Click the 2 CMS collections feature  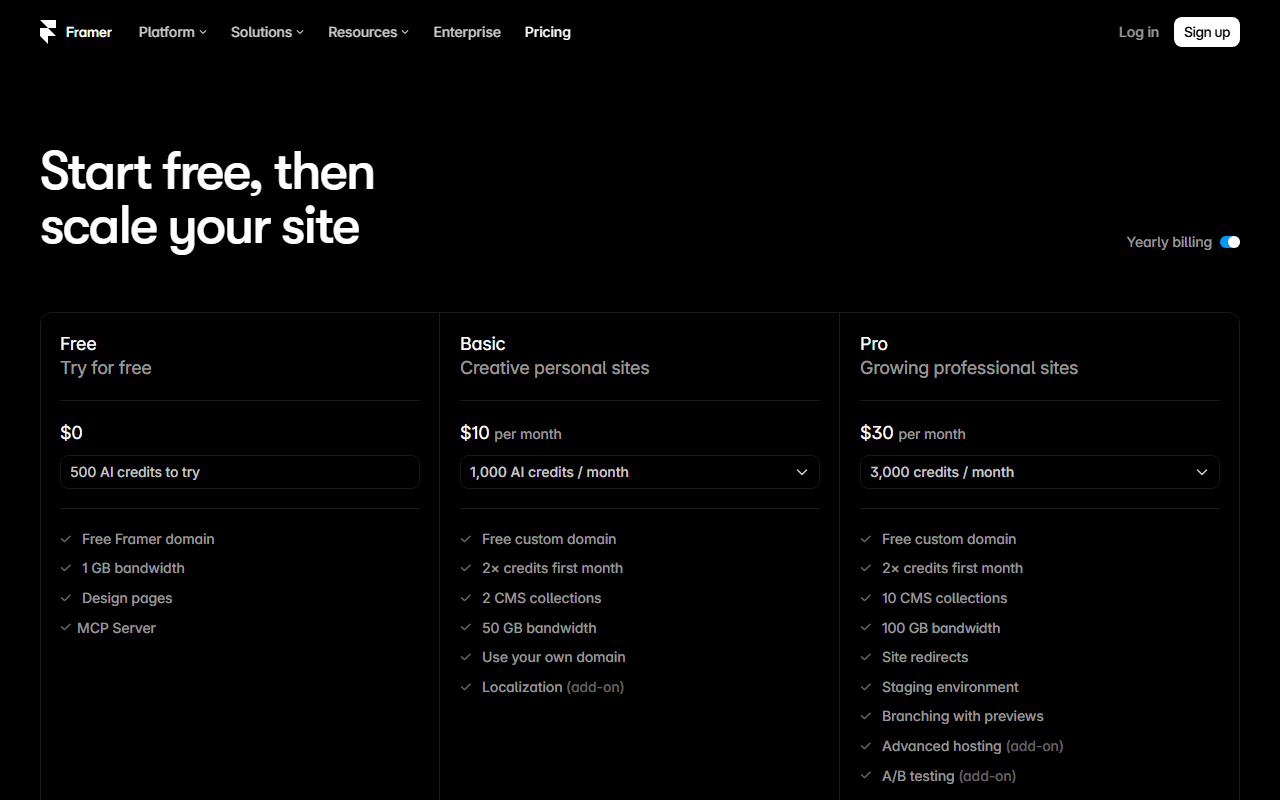542,598
